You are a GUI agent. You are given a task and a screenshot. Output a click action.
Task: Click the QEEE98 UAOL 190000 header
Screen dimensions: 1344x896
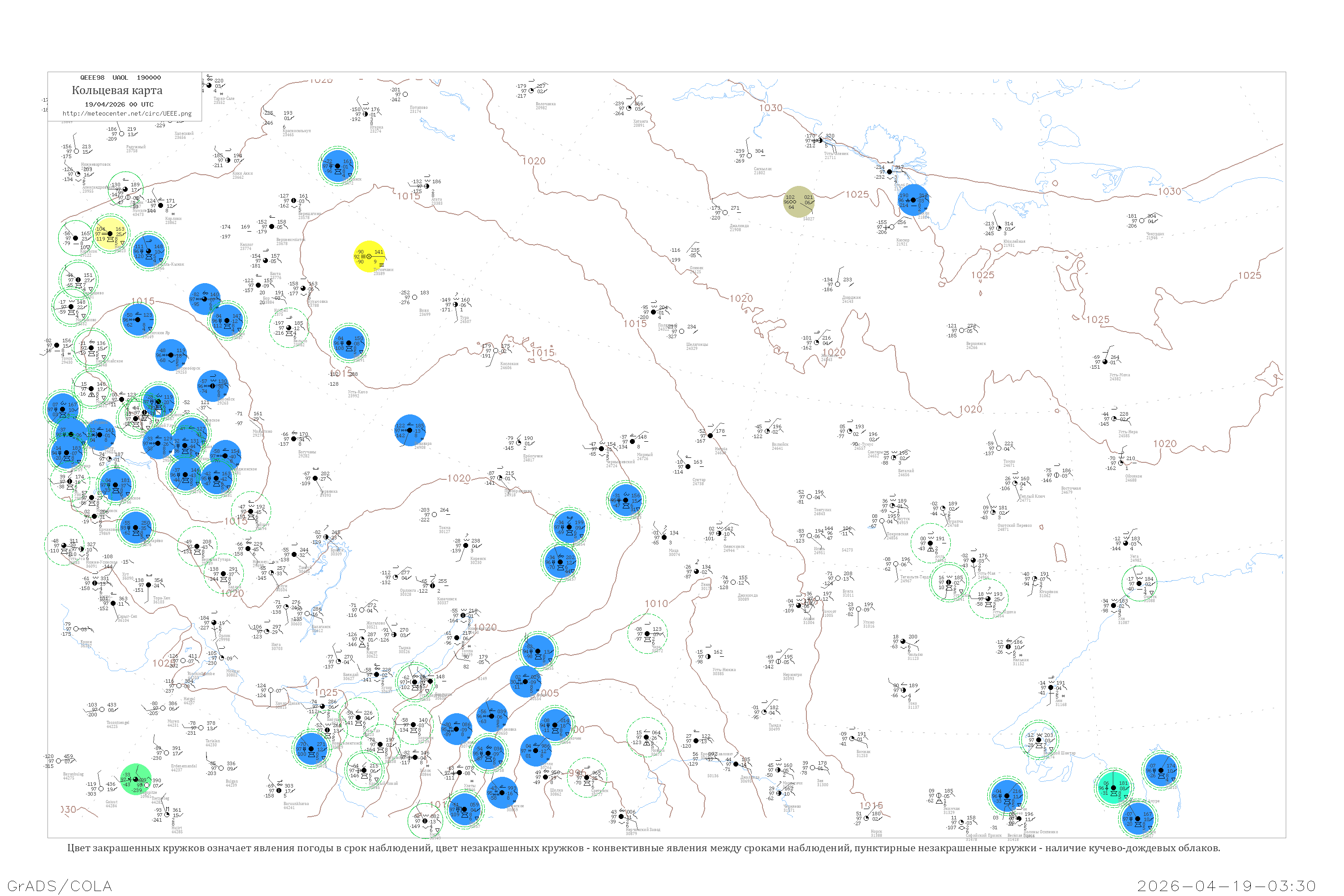pyautogui.click(x=120, y=78)
